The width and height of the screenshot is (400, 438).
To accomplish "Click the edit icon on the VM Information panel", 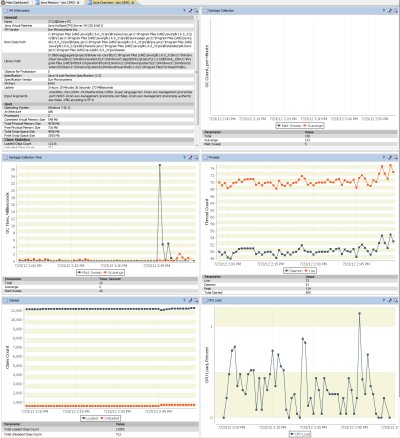I will (190, 11).
